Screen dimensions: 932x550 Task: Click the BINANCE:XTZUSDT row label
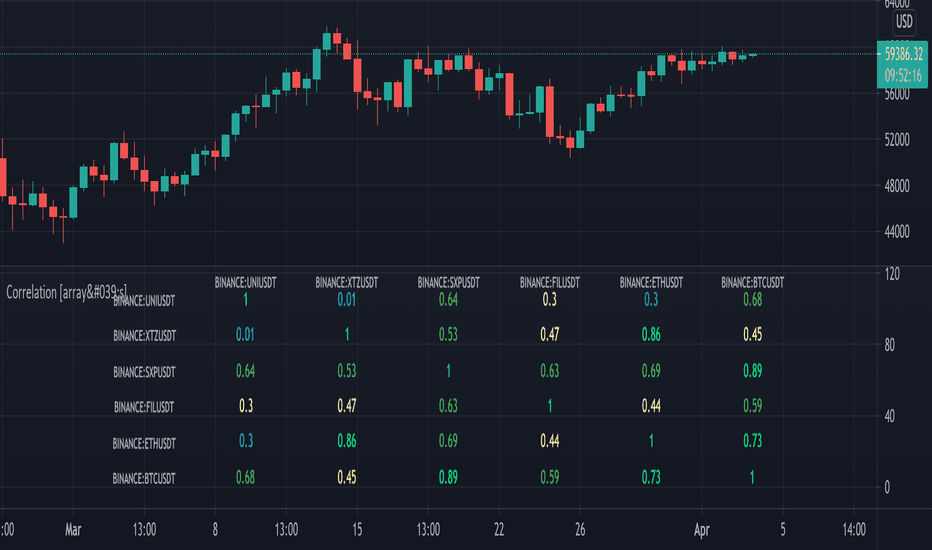point(144,336)
